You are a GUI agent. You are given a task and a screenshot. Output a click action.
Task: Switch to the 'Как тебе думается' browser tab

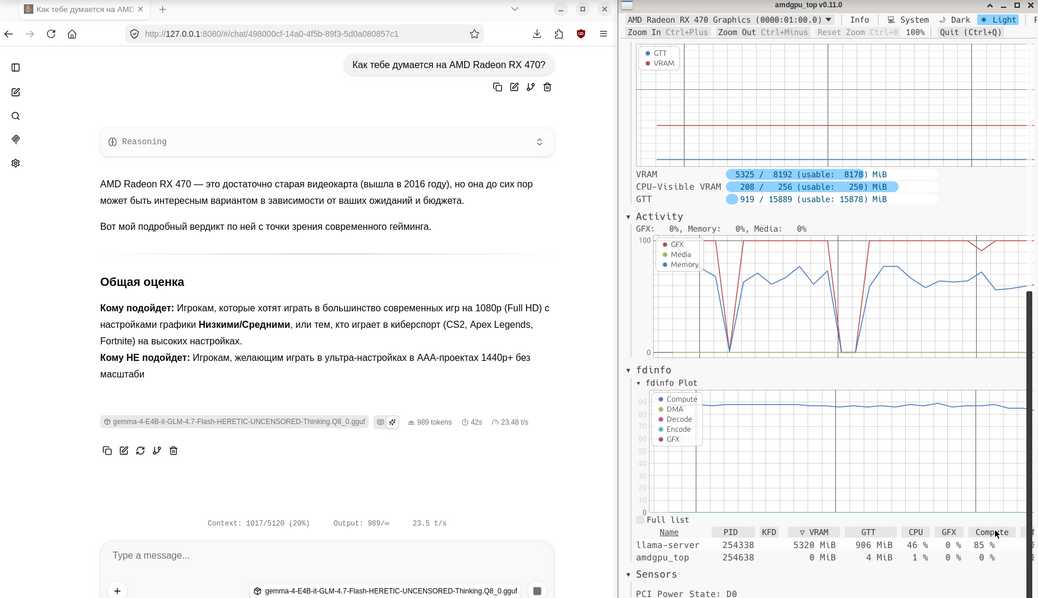click(x=83, y=9)
